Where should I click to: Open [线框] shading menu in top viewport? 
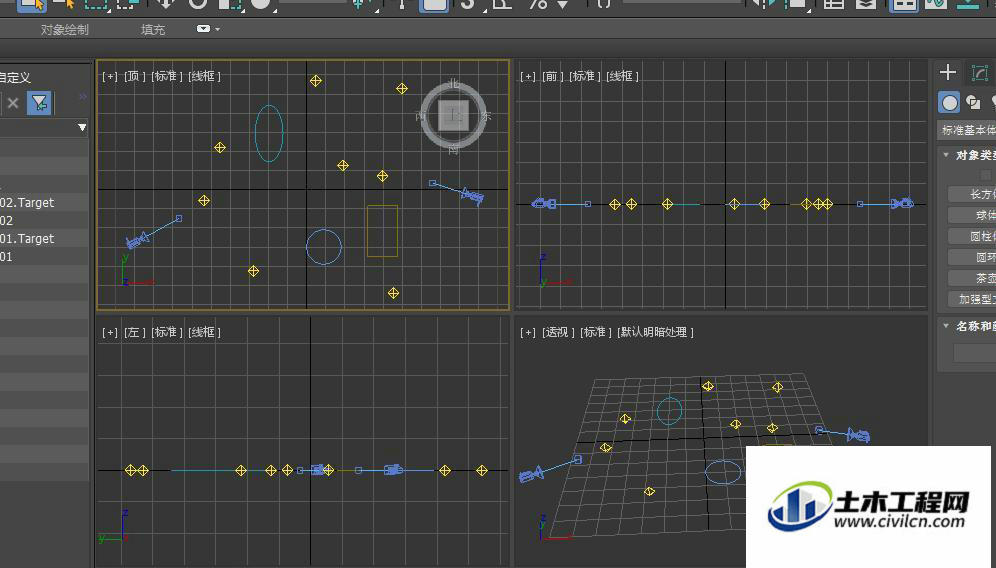pyautogui.click(x=205, y=76)
